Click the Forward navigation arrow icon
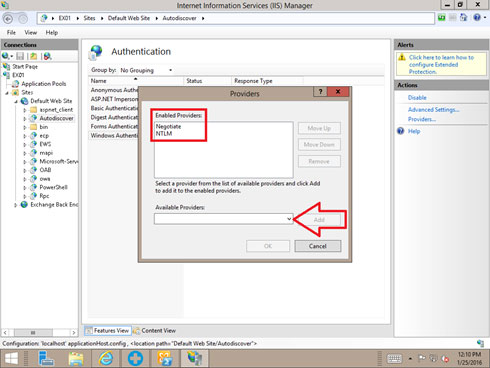This screenshot has width=490, height=368. coord(22,19)
